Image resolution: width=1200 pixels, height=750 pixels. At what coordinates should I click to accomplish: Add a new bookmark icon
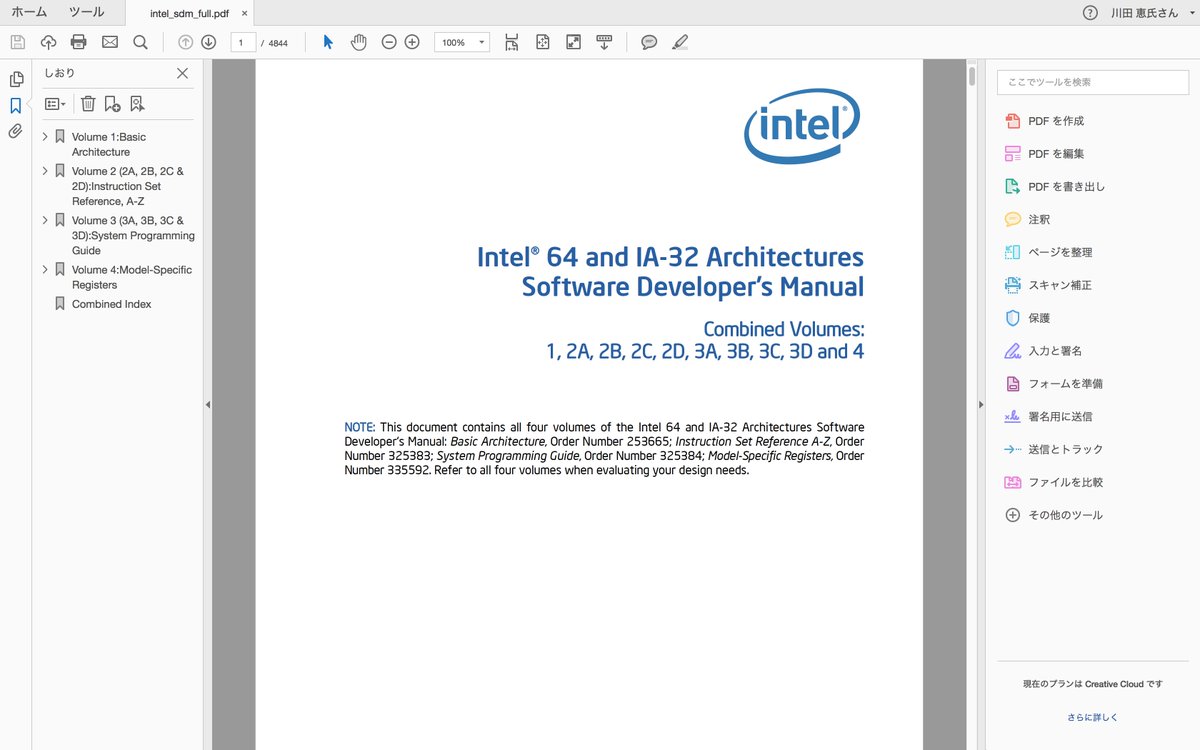[112, 103]
